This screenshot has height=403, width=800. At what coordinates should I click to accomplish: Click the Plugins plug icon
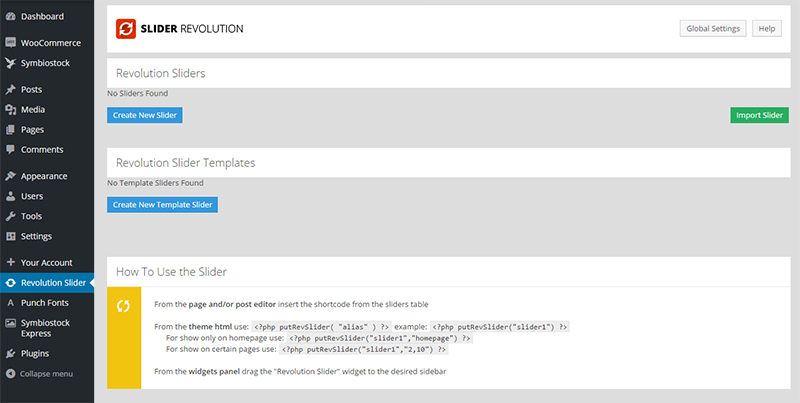[x=10, y=354]
